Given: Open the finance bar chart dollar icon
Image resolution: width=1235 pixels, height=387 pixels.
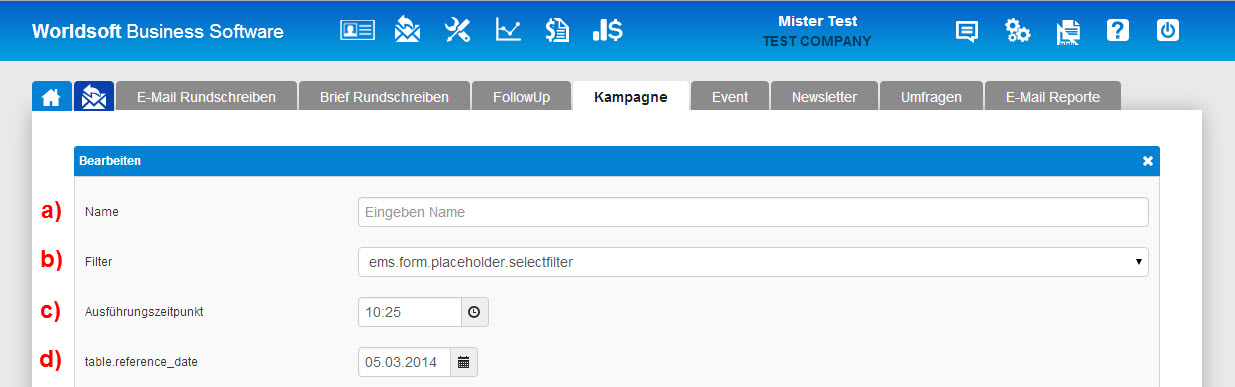Looking at the screenshot, I should [607, 30].
